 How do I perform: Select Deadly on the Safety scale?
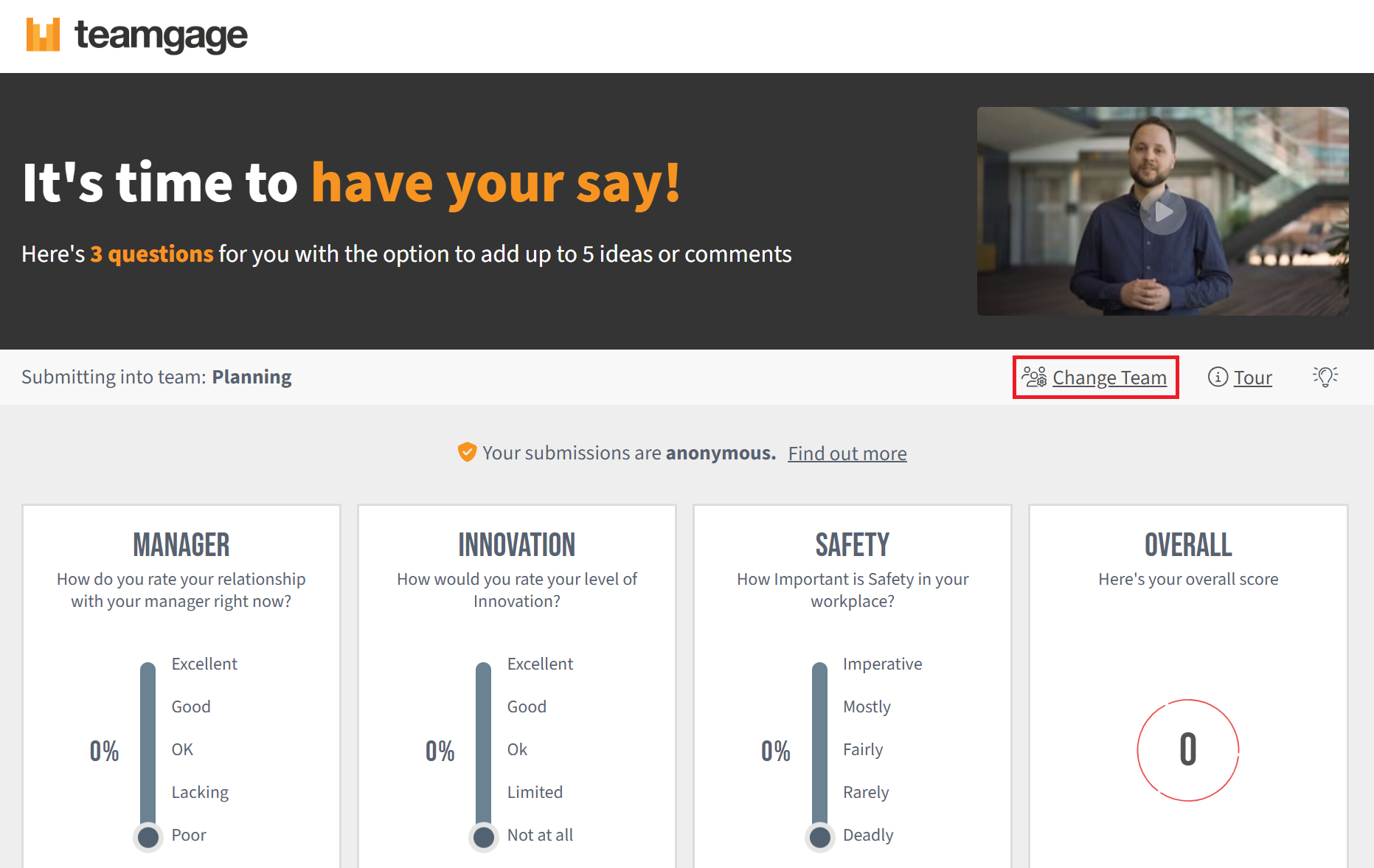pyautogui.click(x=868, y=835)
